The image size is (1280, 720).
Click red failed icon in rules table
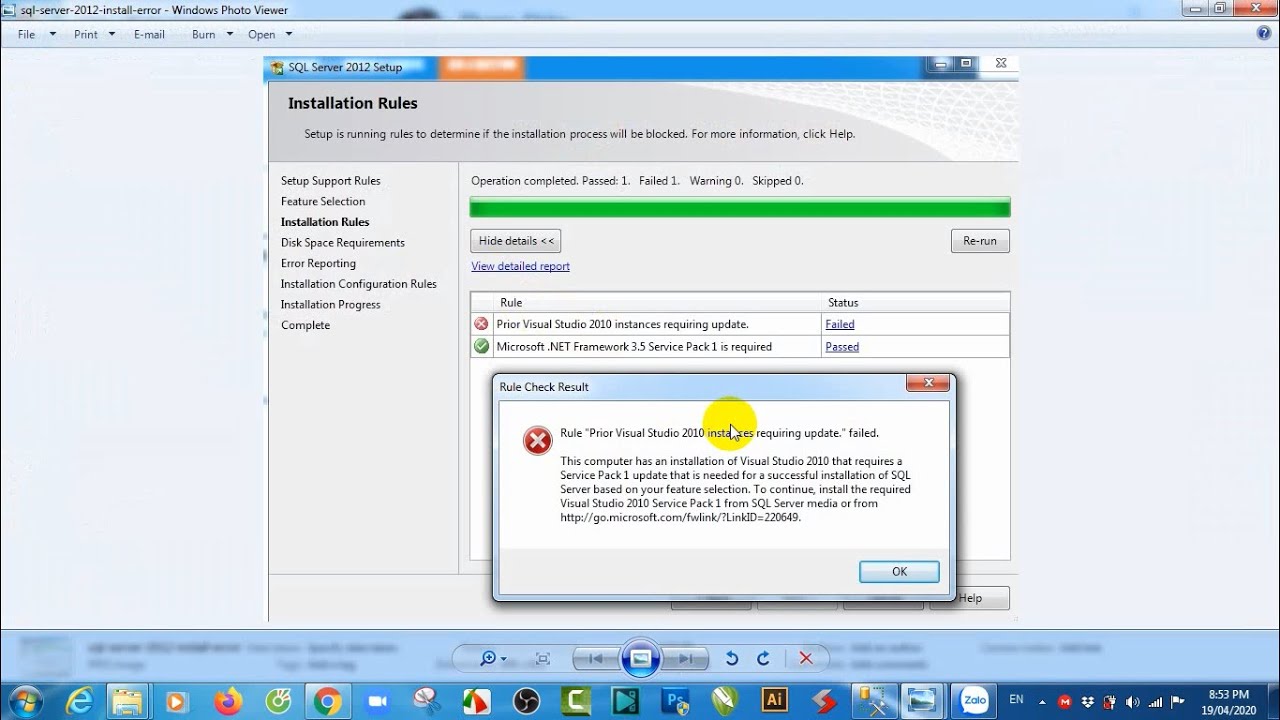482,324
